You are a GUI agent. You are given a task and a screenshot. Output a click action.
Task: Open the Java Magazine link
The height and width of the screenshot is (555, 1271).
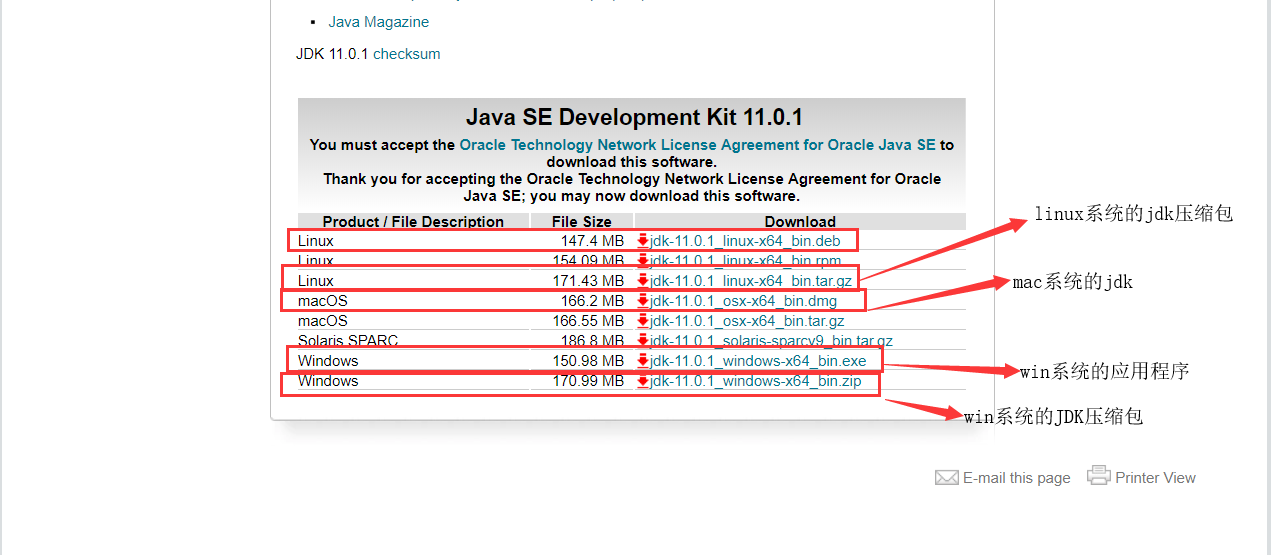[x=378, y=22]
